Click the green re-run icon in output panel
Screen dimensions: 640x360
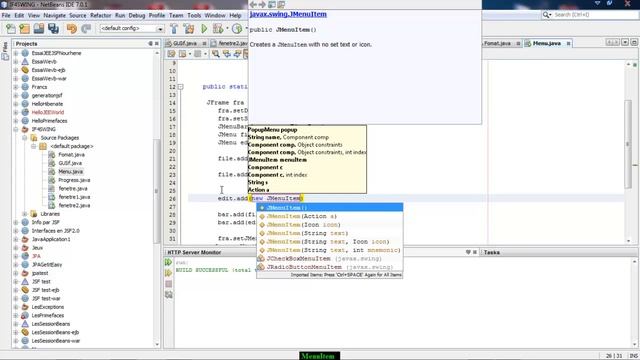tap(169, 262)
